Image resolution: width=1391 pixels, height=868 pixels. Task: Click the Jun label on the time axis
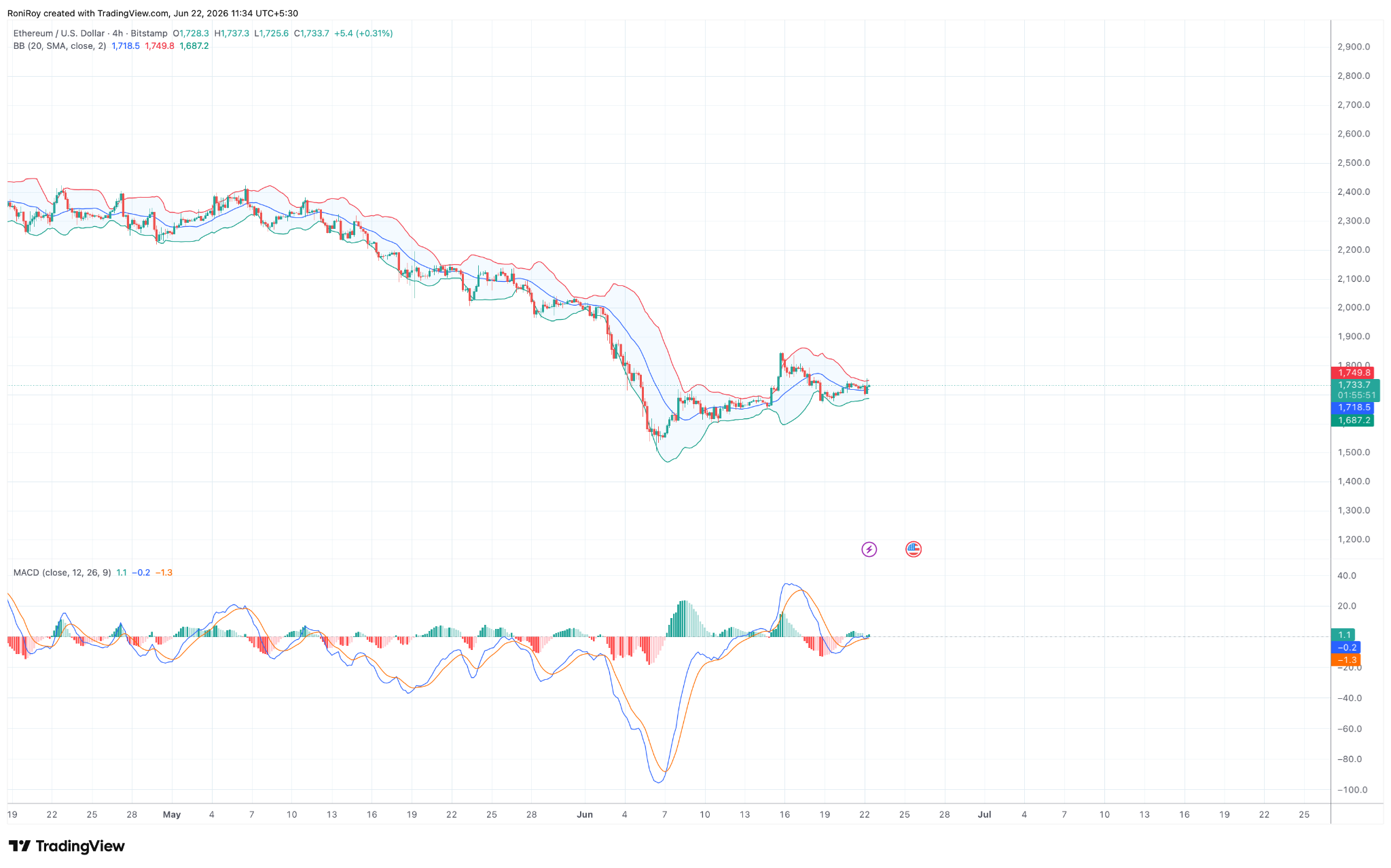[x=585, y=814]
